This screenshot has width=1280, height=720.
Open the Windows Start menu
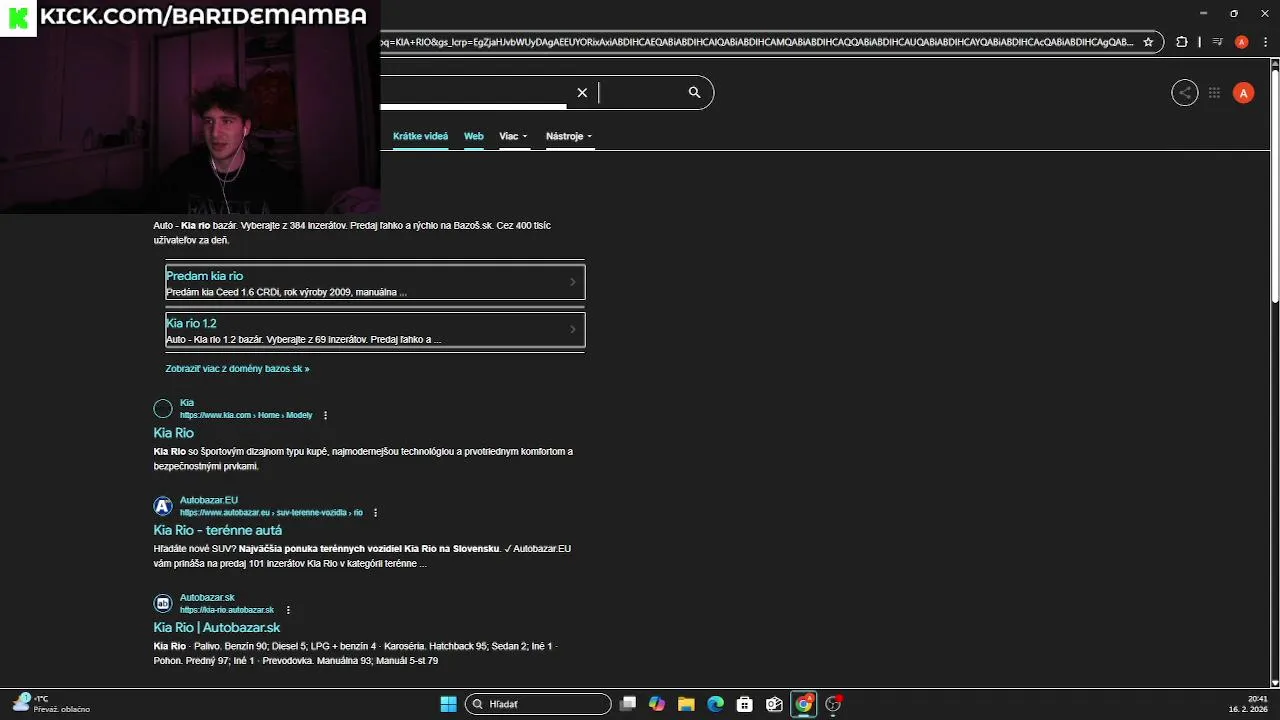pos(448,704)
